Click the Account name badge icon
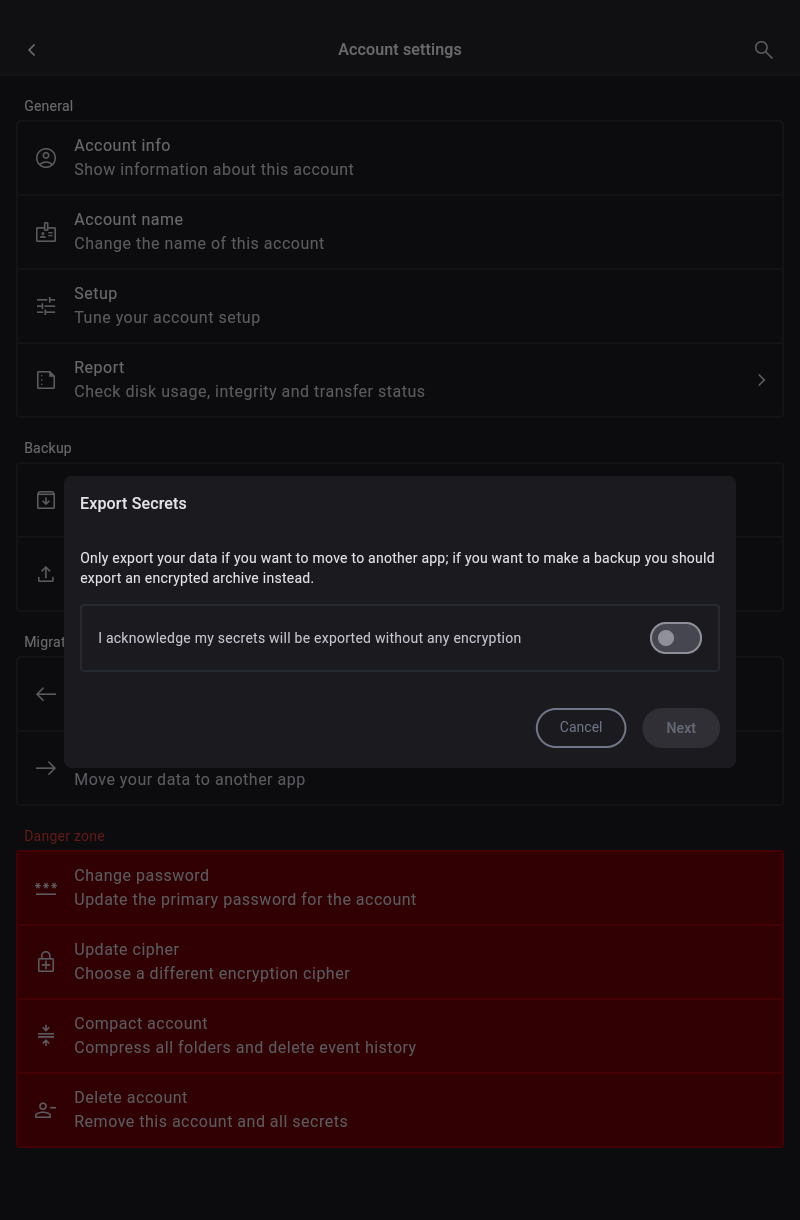Image resolution: width=800 pixels, height=1220 pixels. (46, 232)
